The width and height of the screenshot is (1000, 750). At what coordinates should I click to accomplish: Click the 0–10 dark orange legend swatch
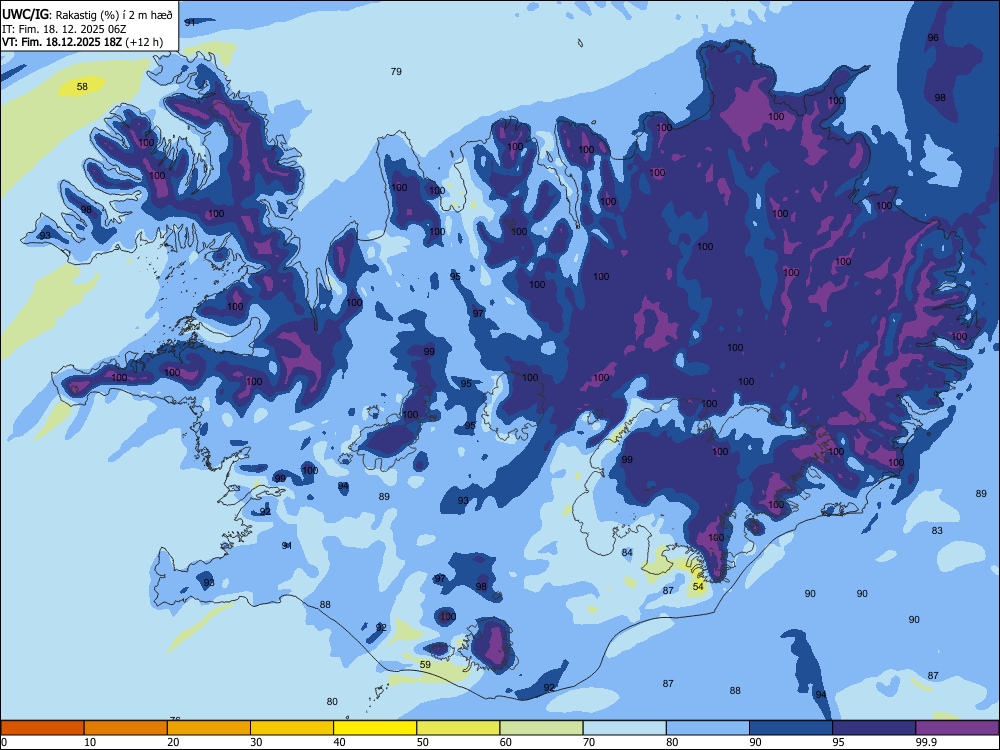coord(43,728)
